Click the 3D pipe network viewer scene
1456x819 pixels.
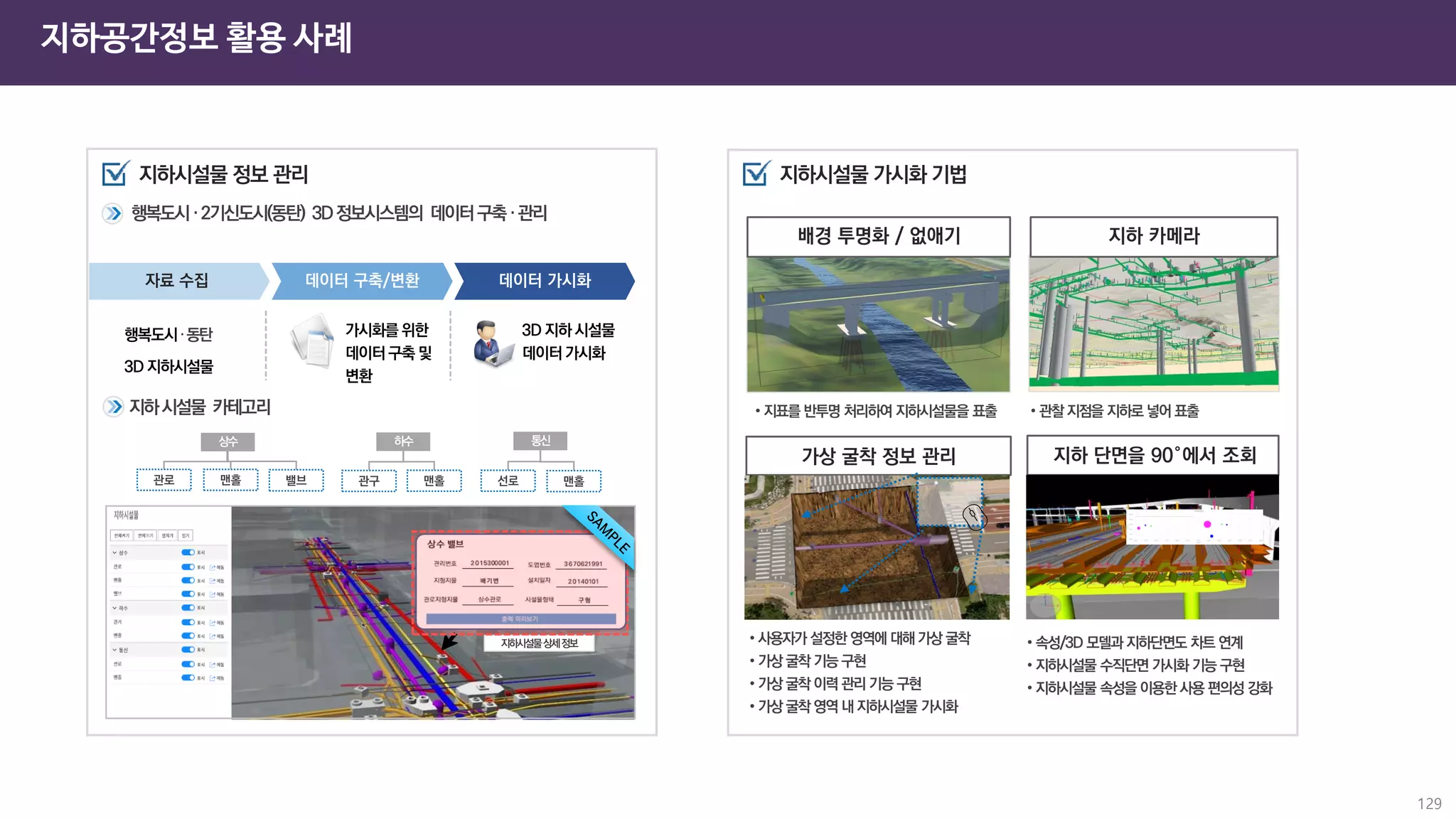432,613
